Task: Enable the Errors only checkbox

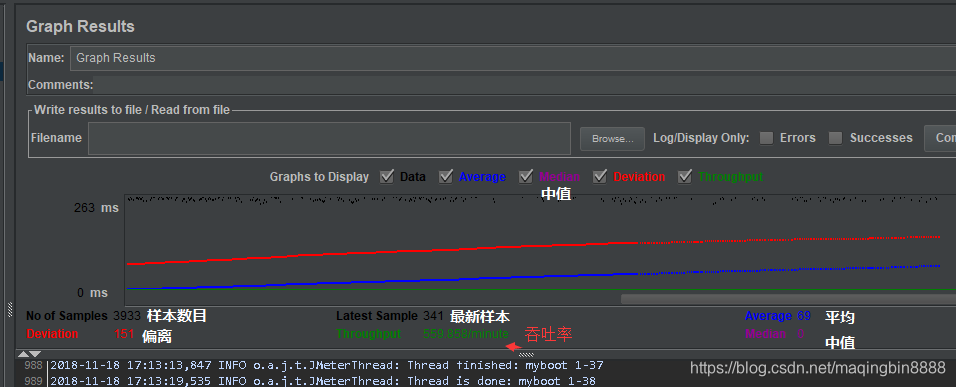Action: click(766, 138)
